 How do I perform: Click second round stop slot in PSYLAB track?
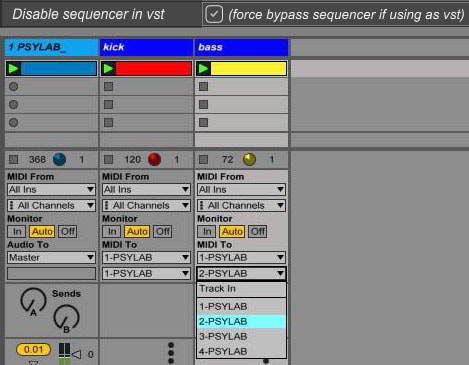tap(13, 105)
